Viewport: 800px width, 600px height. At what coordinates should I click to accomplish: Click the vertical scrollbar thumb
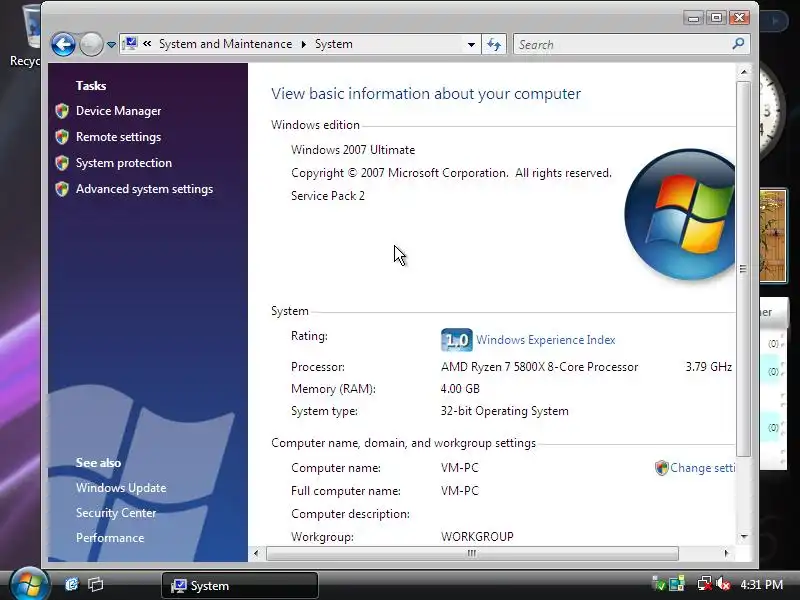pyautogui.click(x=743, y=269)
